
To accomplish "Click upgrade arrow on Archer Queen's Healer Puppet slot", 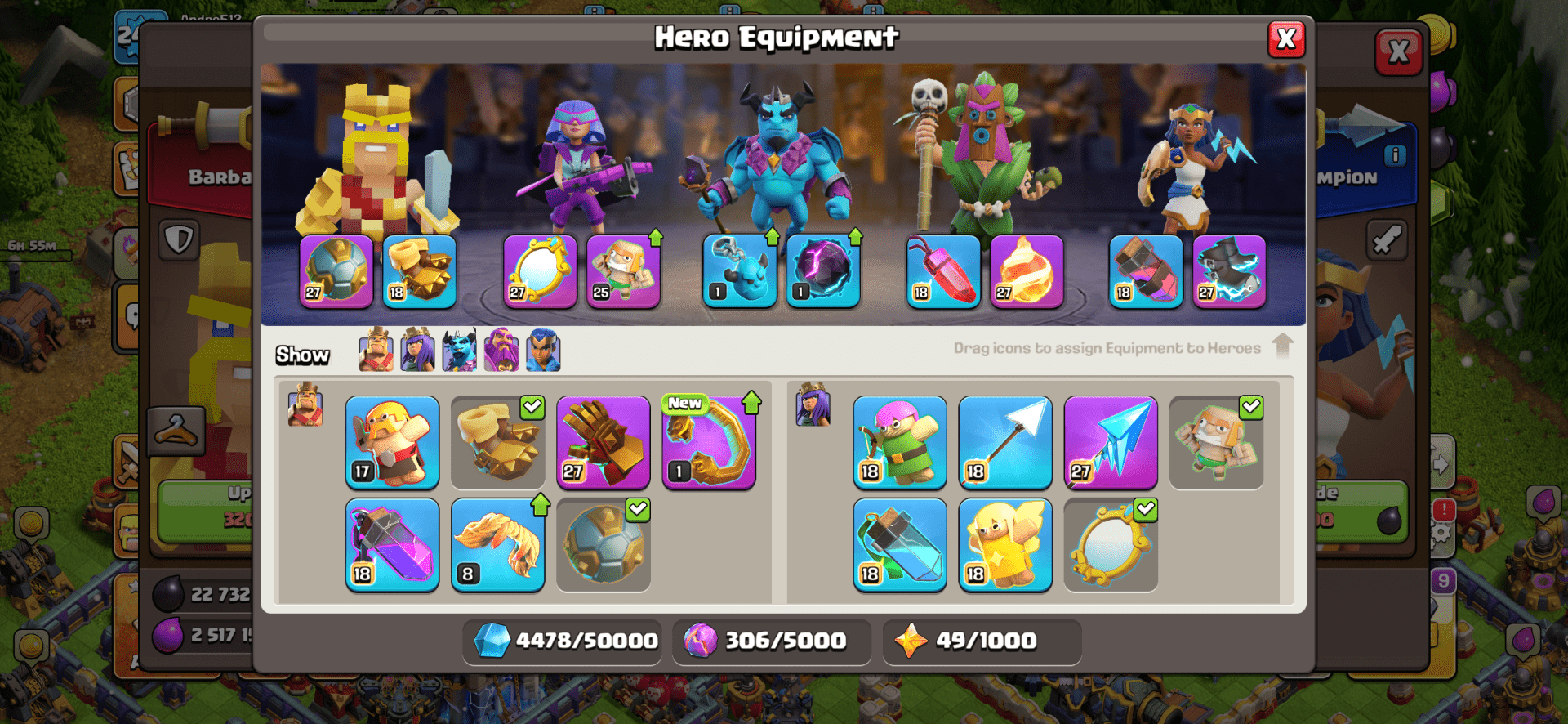I will point(655,237).
